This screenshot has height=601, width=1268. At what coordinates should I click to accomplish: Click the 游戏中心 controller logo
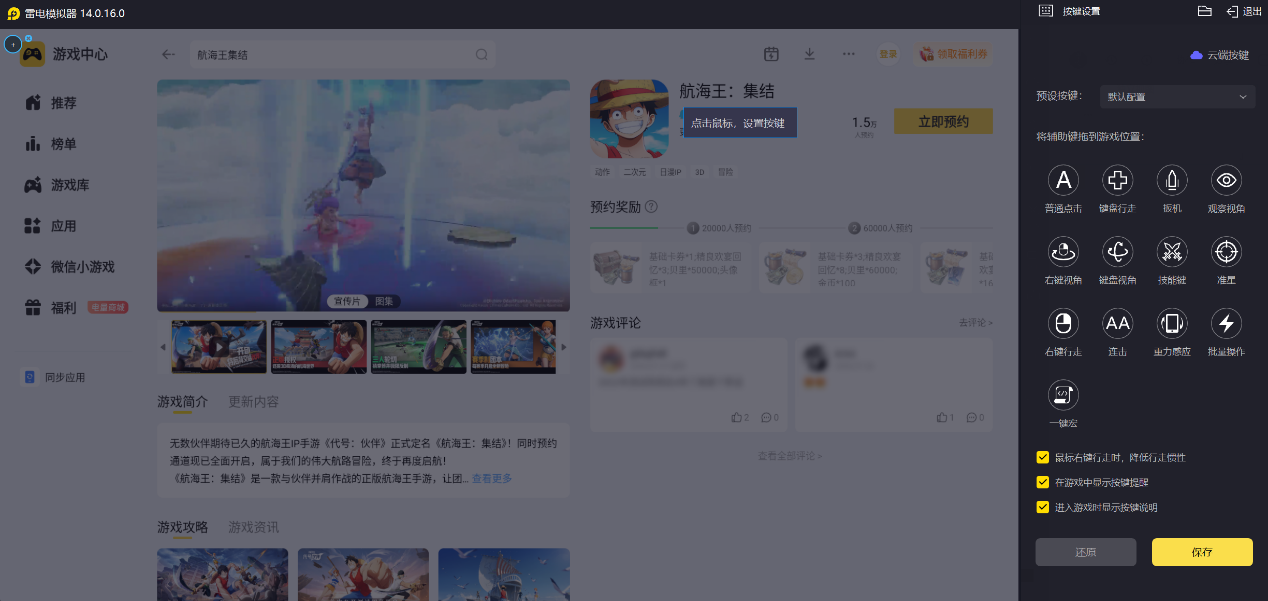pyautogui.click(x=32, y=54)
